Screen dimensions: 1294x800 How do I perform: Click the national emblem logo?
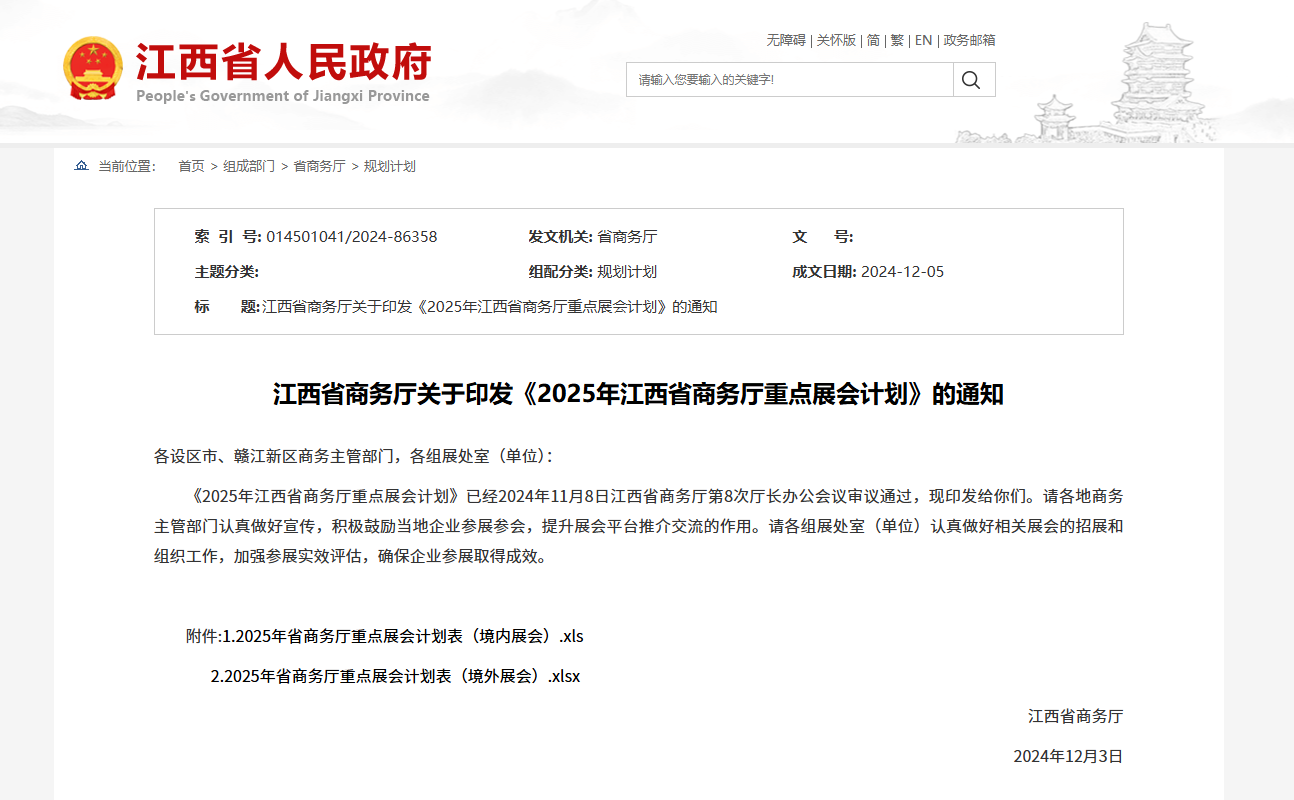pyautogui.click(x=92, y=69)
